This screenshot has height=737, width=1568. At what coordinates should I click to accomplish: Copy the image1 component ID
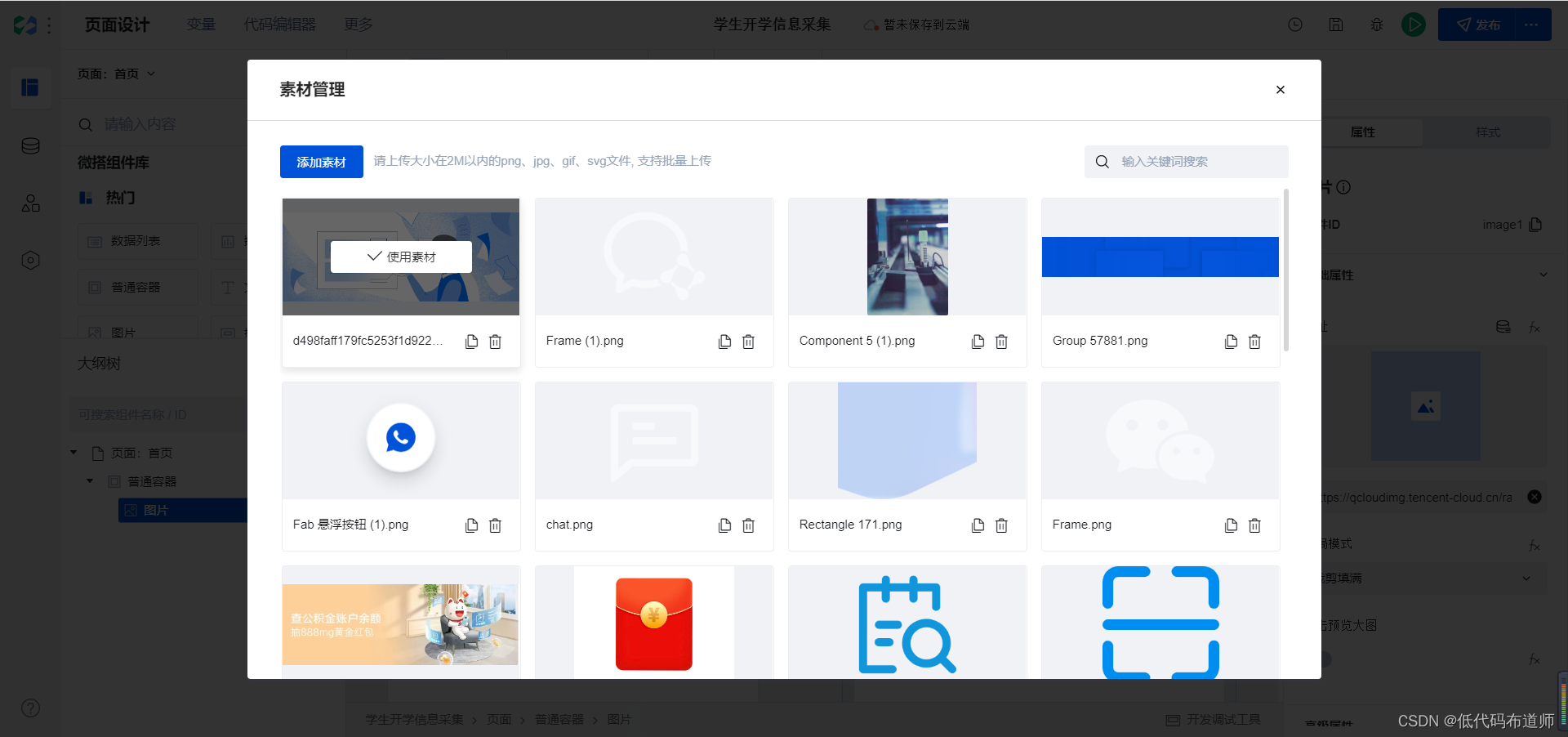(1535, 225)
